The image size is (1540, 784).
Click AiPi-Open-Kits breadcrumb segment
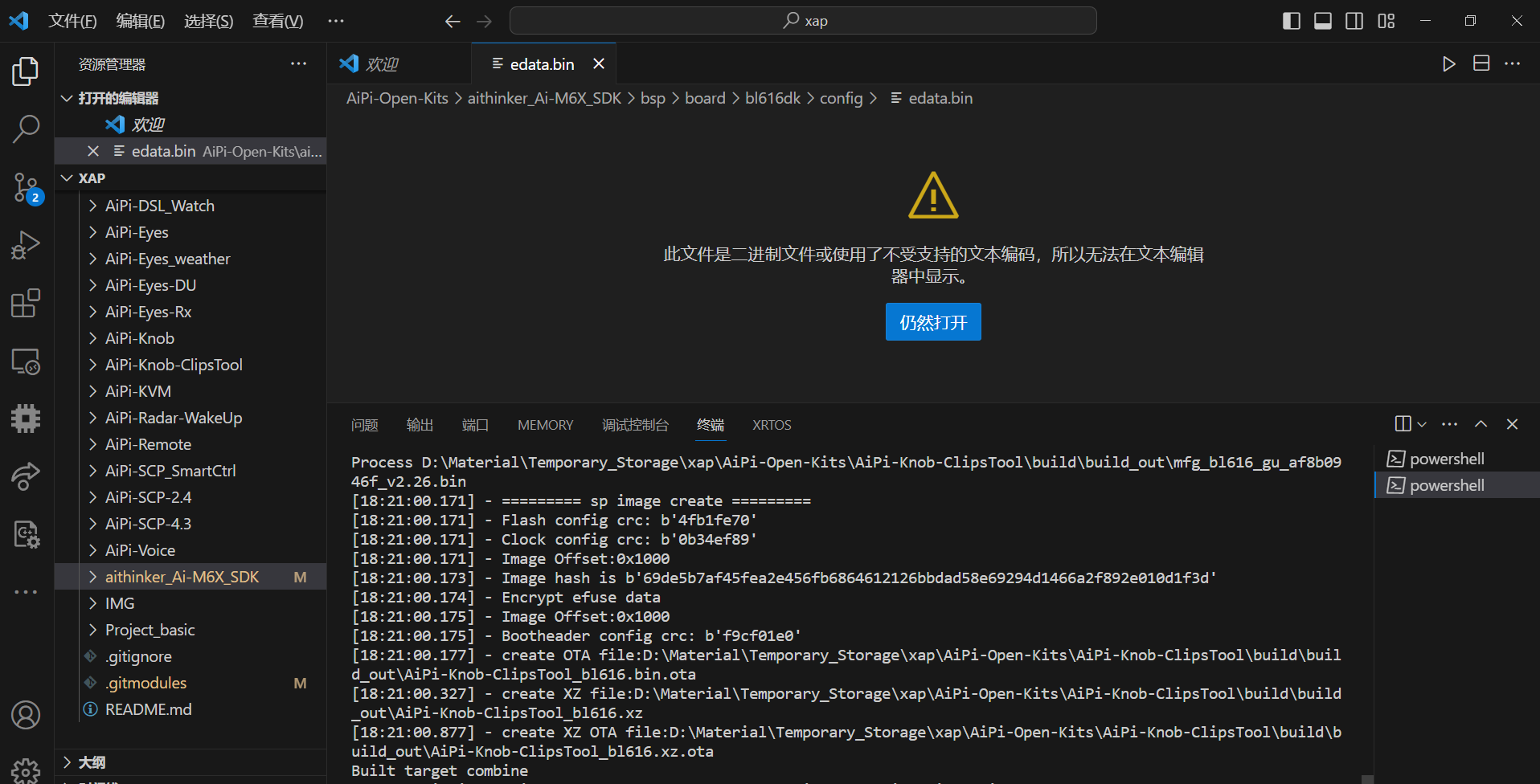[x=397, y=98]
